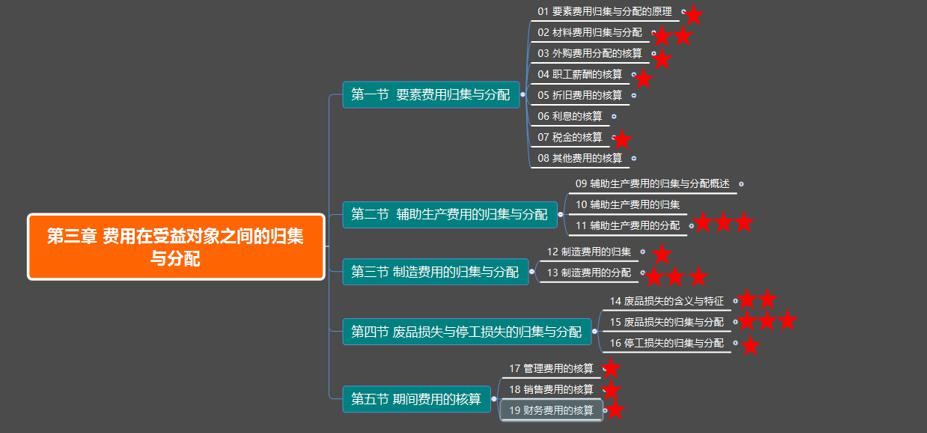Select the 第四节 废品损失与停工损失的归集与分配 node
This screenshot has width=927, height=433.
(x=466, y=331)
